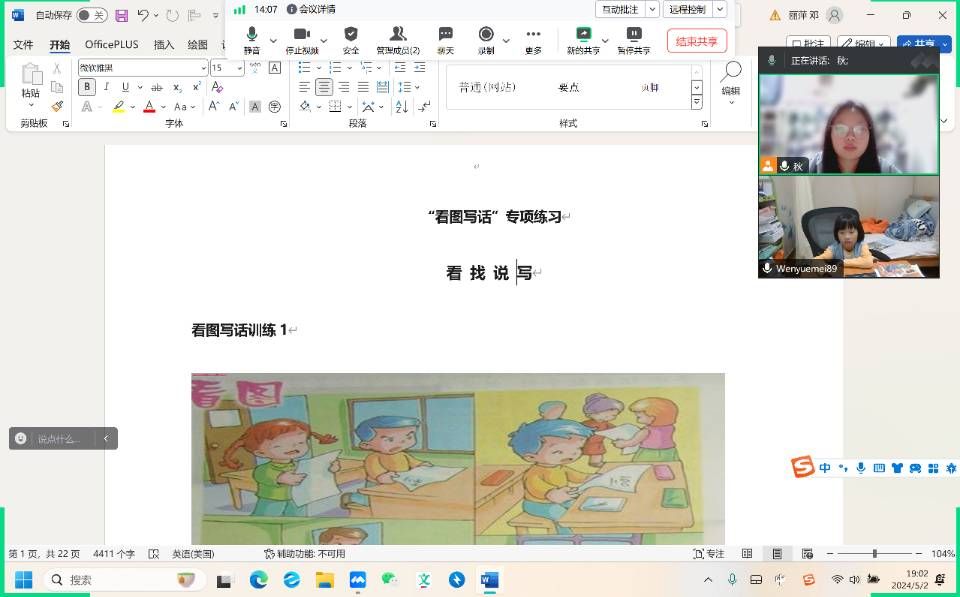Click the stop video camera icon
The height and width of the screenshot is (597, 960).
point(301,39)
